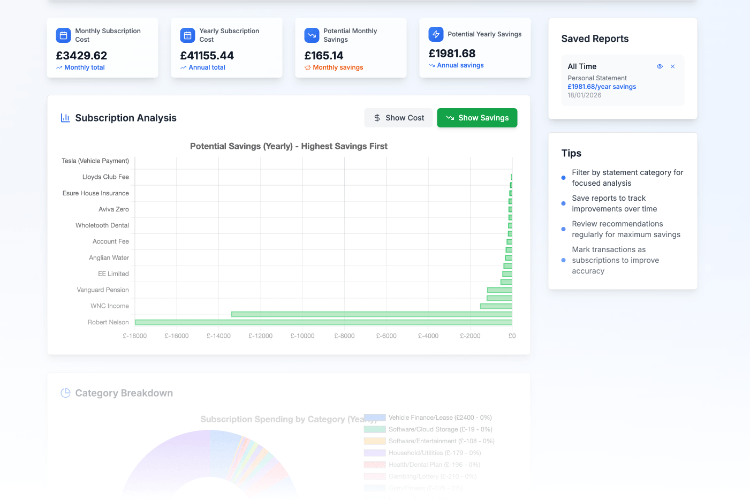The image size is (750, 500).
Task: Click the Monthly savings label
Action: (x=337, y=67)
